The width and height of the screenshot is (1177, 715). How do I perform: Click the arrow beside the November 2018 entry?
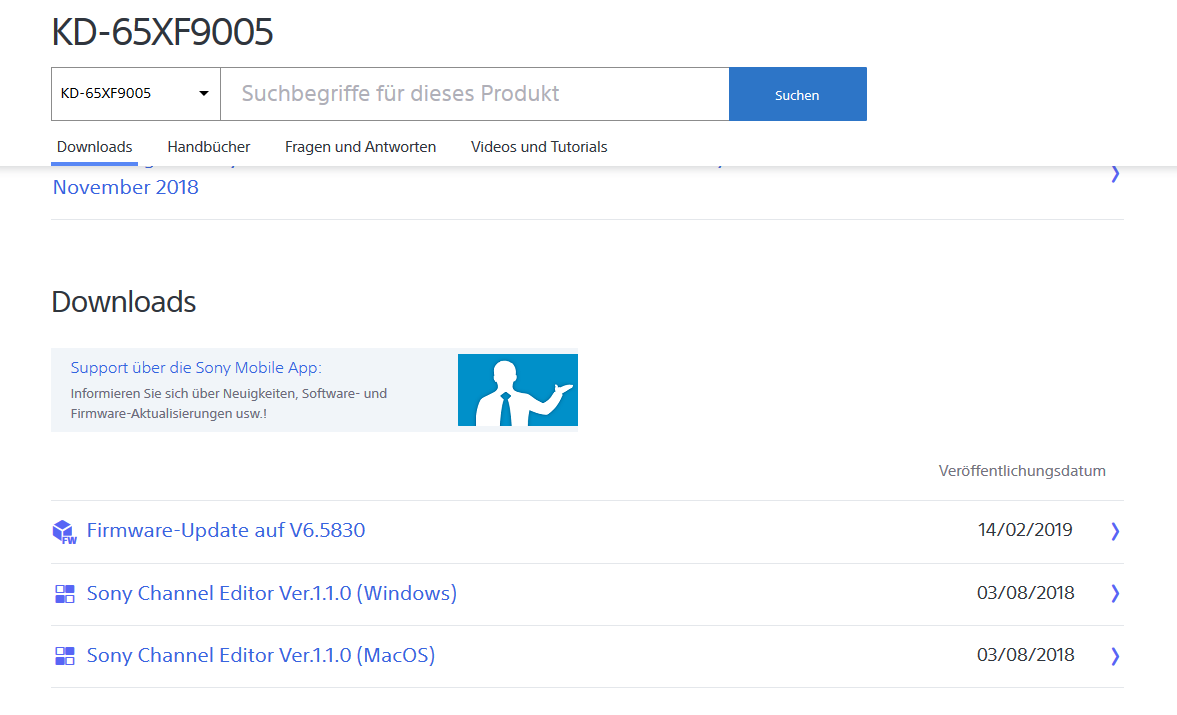(x=1115, y=174)
